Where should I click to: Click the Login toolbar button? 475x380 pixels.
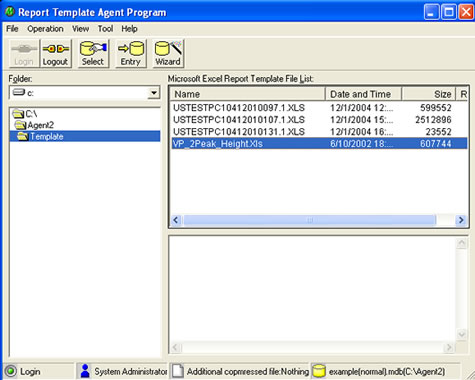point(24,53)
